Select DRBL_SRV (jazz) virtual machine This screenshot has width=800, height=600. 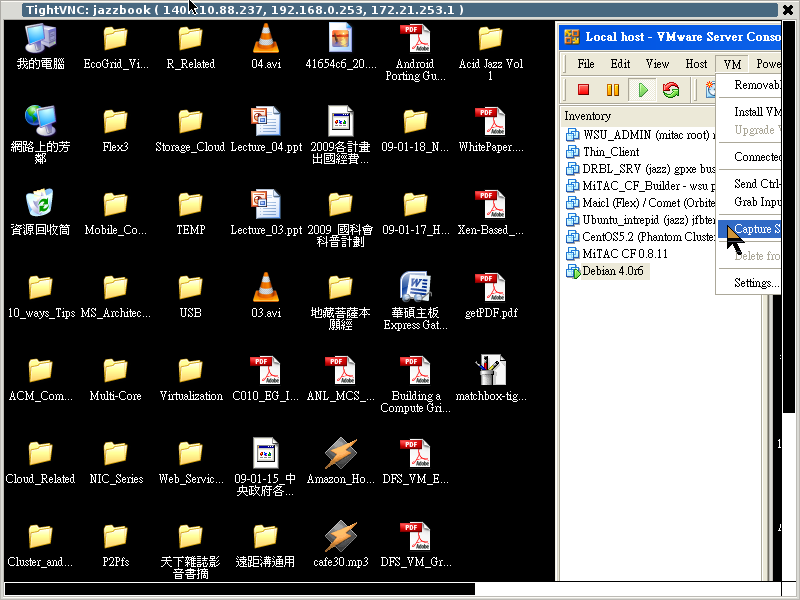click(640, 168)
